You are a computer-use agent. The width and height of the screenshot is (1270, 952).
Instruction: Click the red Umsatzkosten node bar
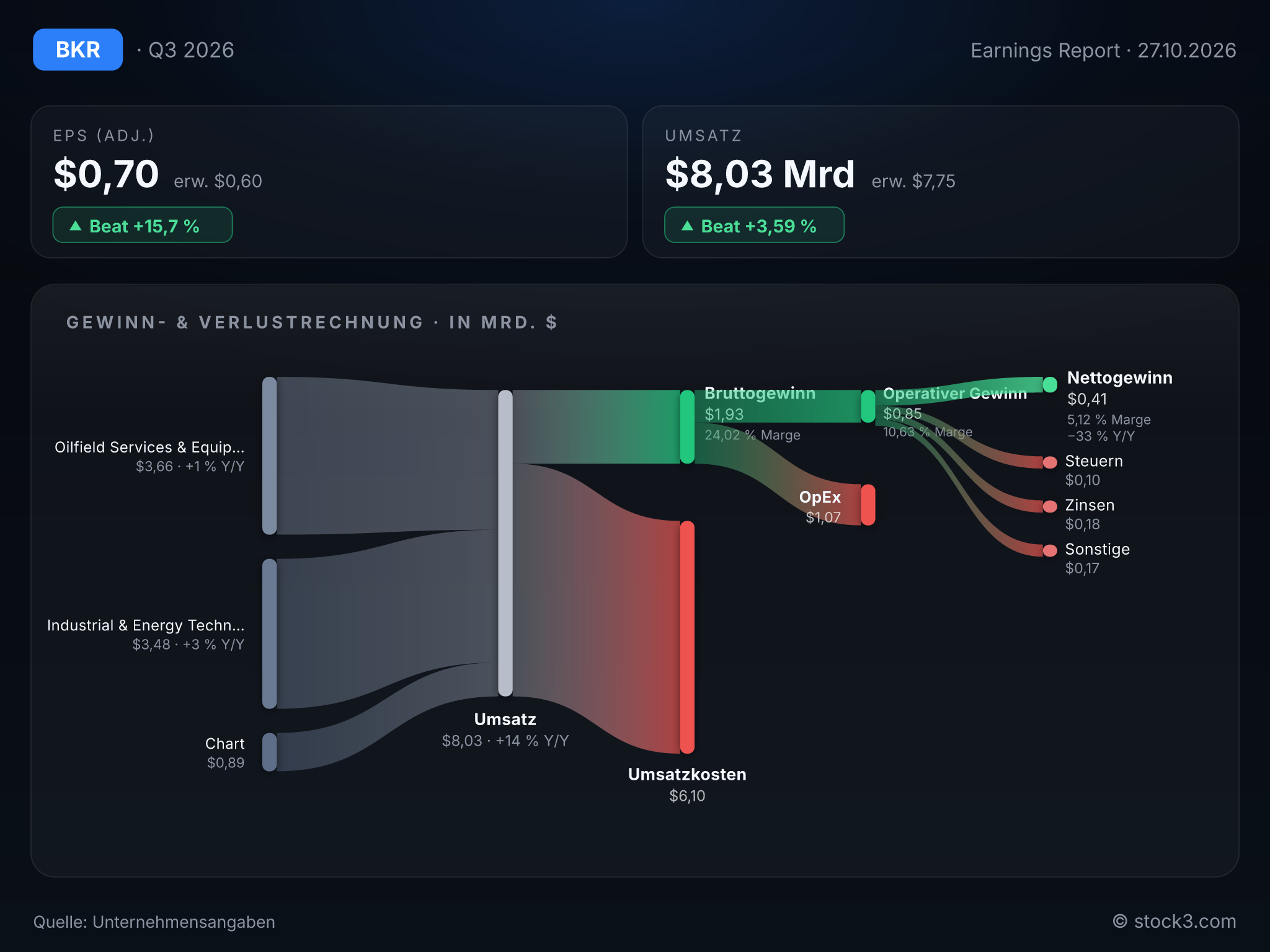687,637
